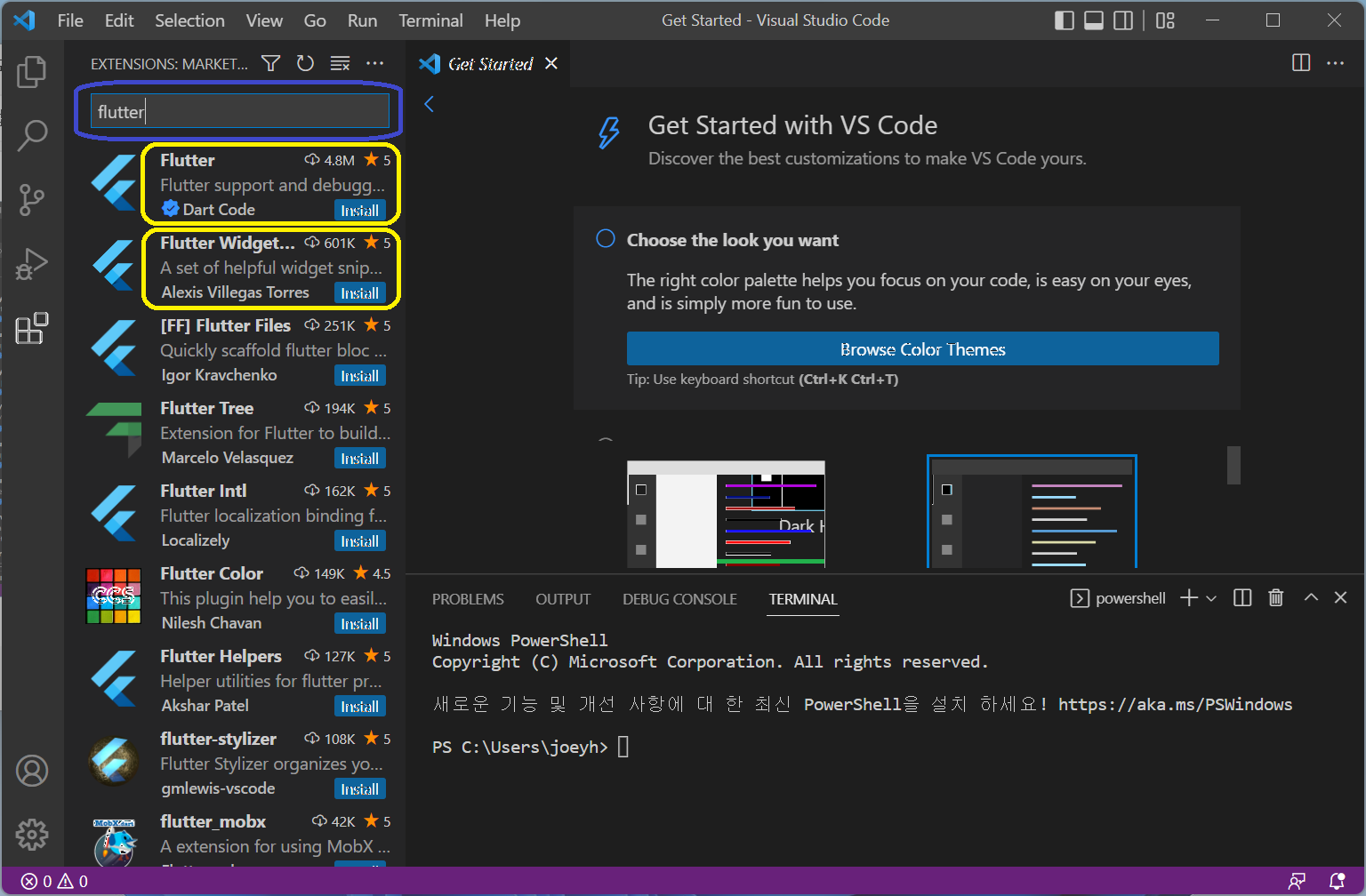Focus the extensions search field containing flutter
This screenshot has width=1366, height=896.
240,112
